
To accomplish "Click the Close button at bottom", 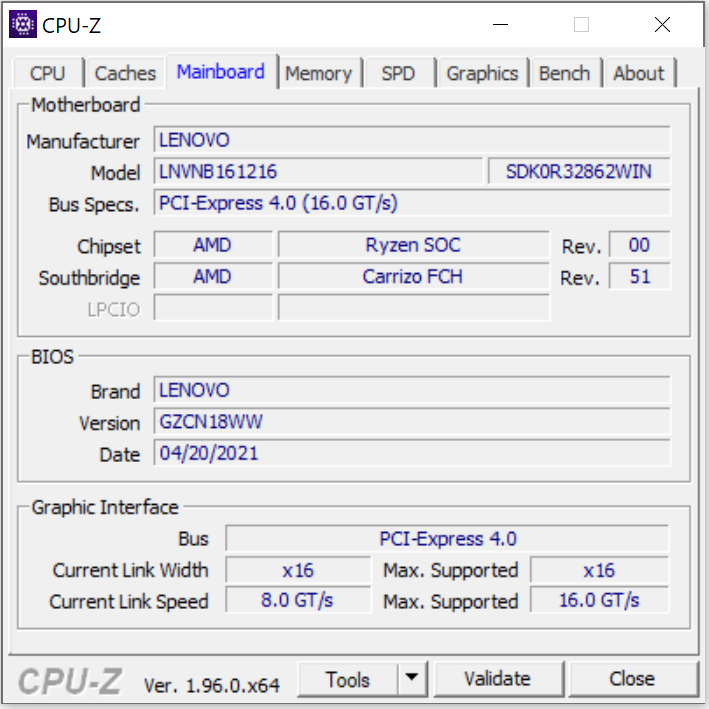I will coord(632,679).
